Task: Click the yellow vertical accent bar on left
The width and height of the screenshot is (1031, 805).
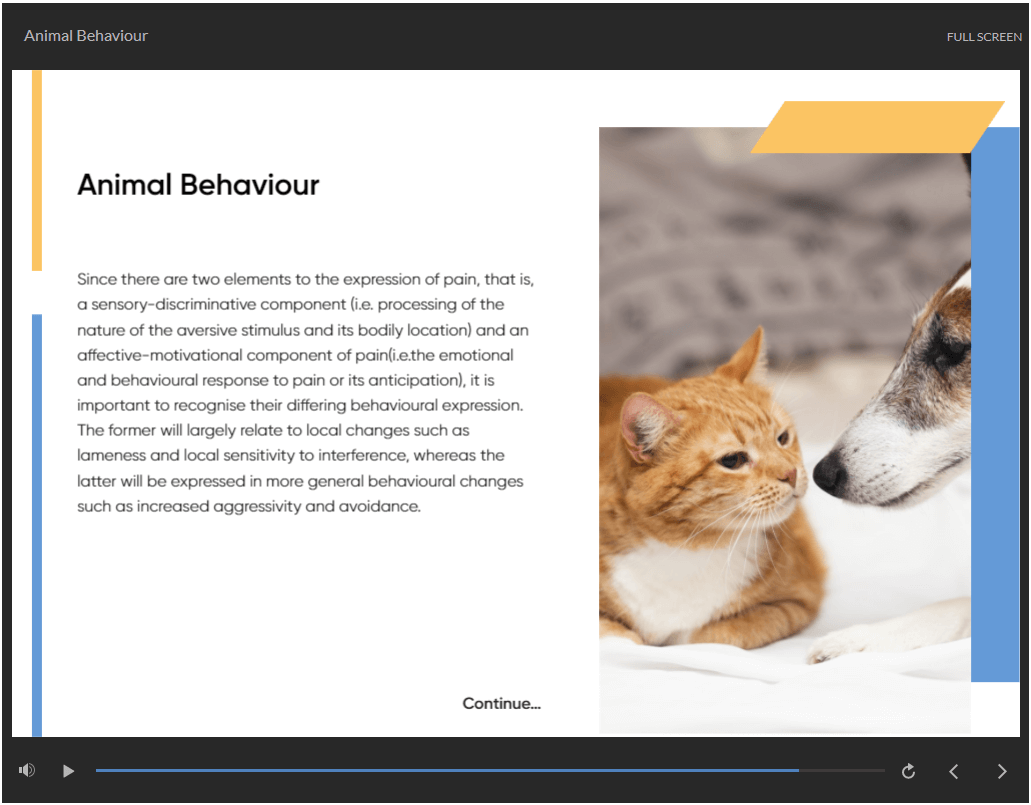Action: pyautogui.click(x=37, y=170)
